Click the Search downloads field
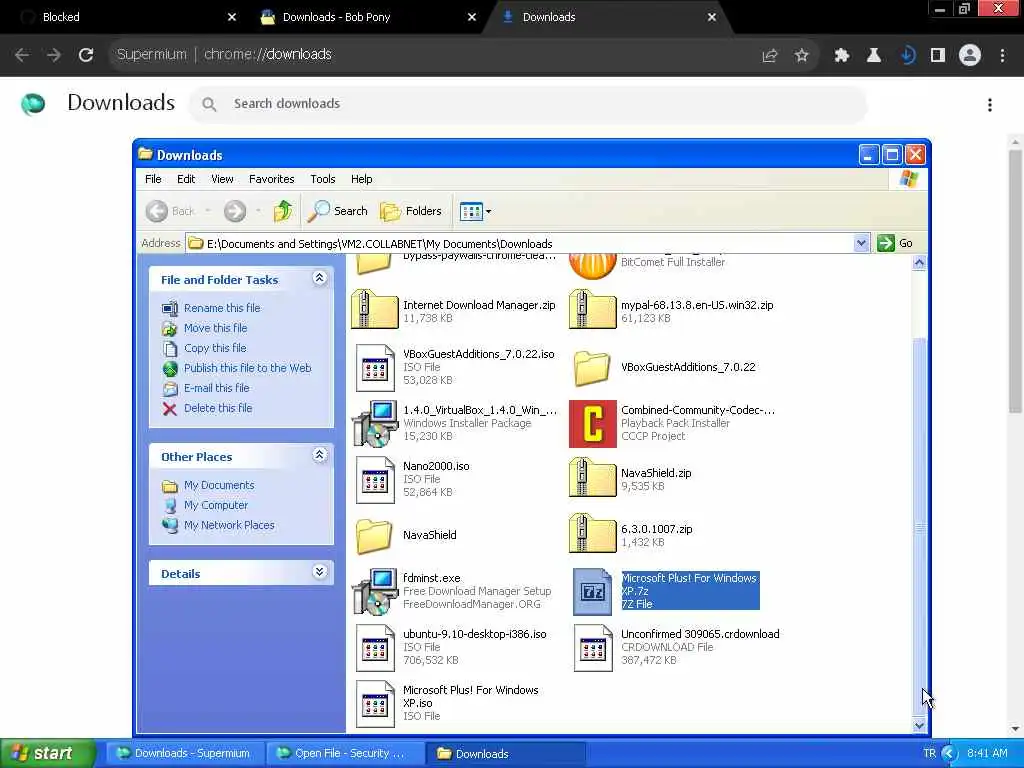 pos(528,104)
